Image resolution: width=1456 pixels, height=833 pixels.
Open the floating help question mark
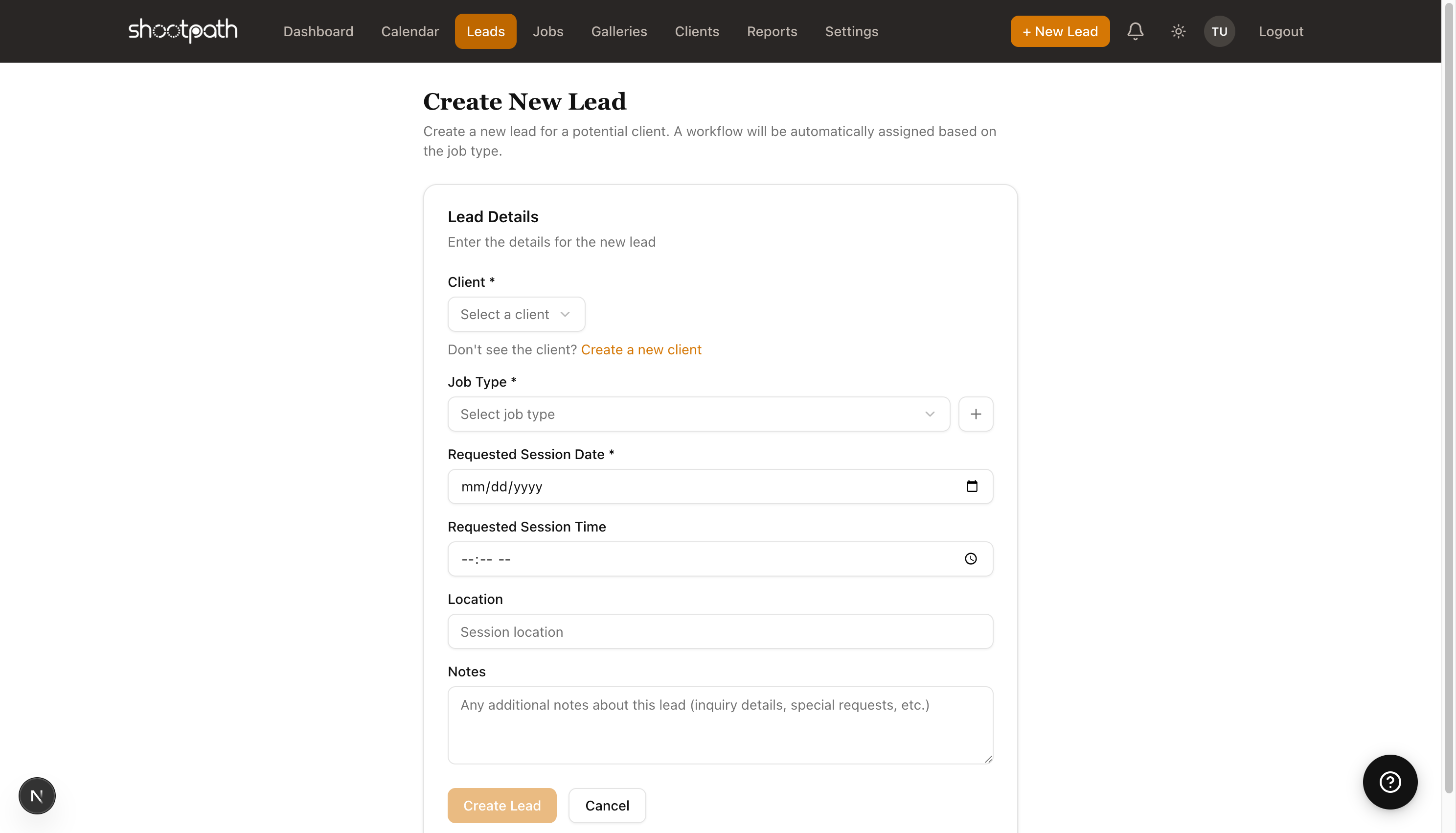(1390, 782)
